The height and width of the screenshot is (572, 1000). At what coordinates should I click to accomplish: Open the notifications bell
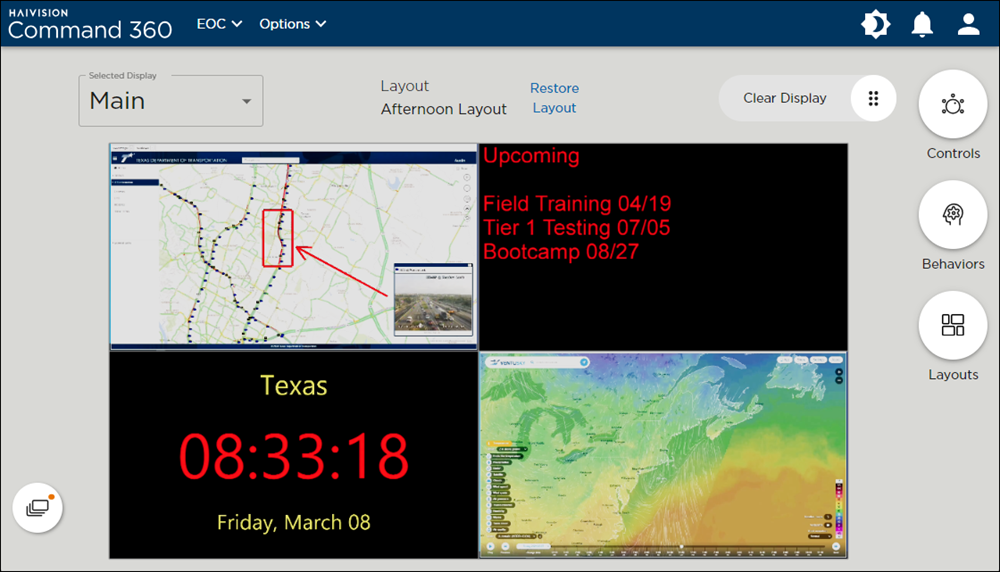(922, 24)
